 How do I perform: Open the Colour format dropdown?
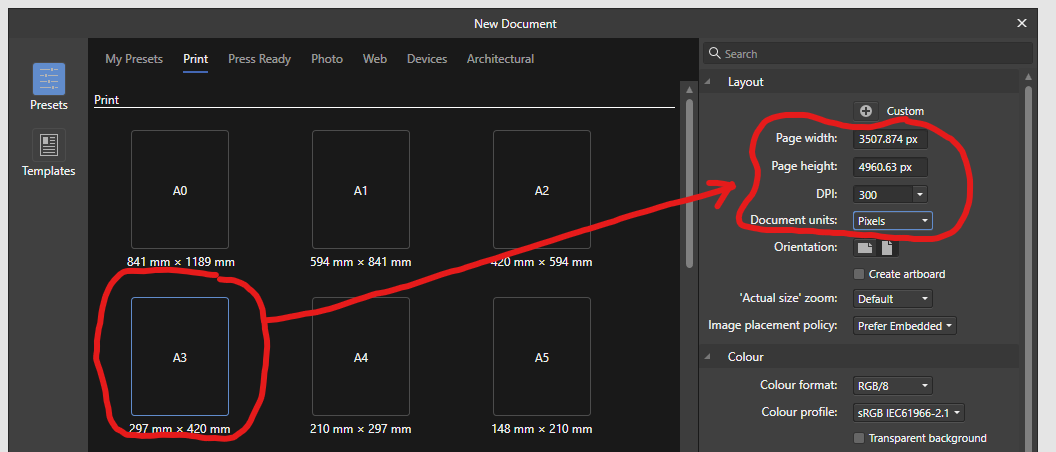893,386
